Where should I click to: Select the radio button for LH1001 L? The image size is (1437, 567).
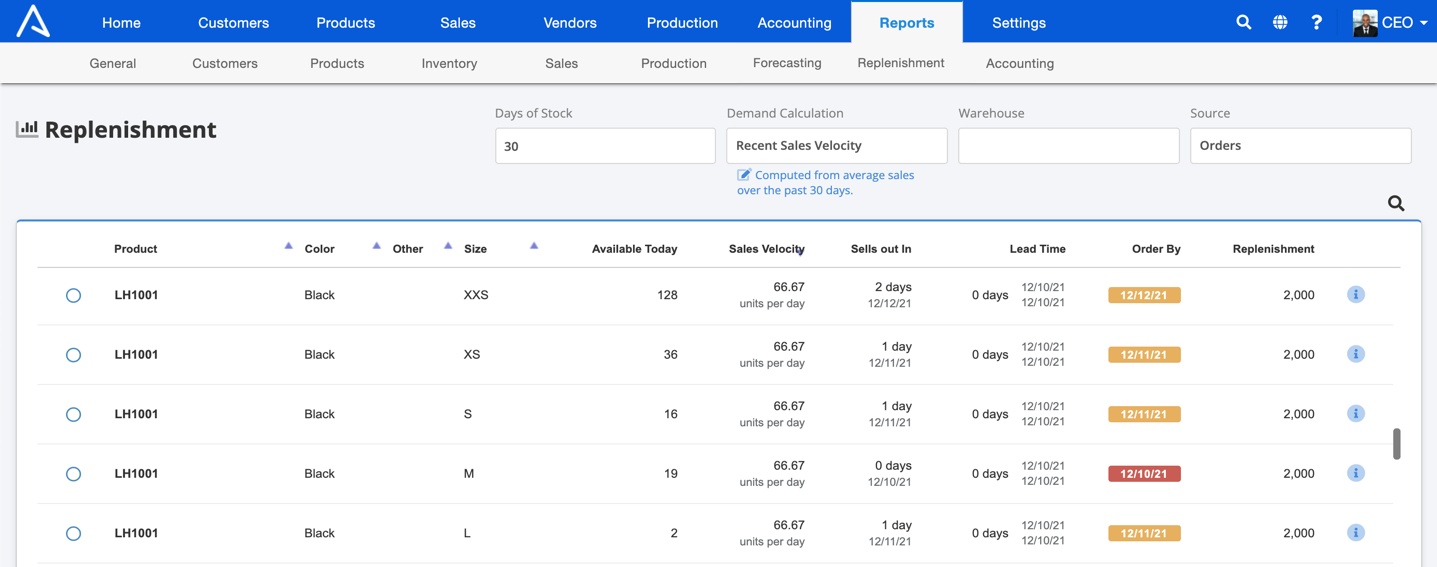click(x=73, y=534)
